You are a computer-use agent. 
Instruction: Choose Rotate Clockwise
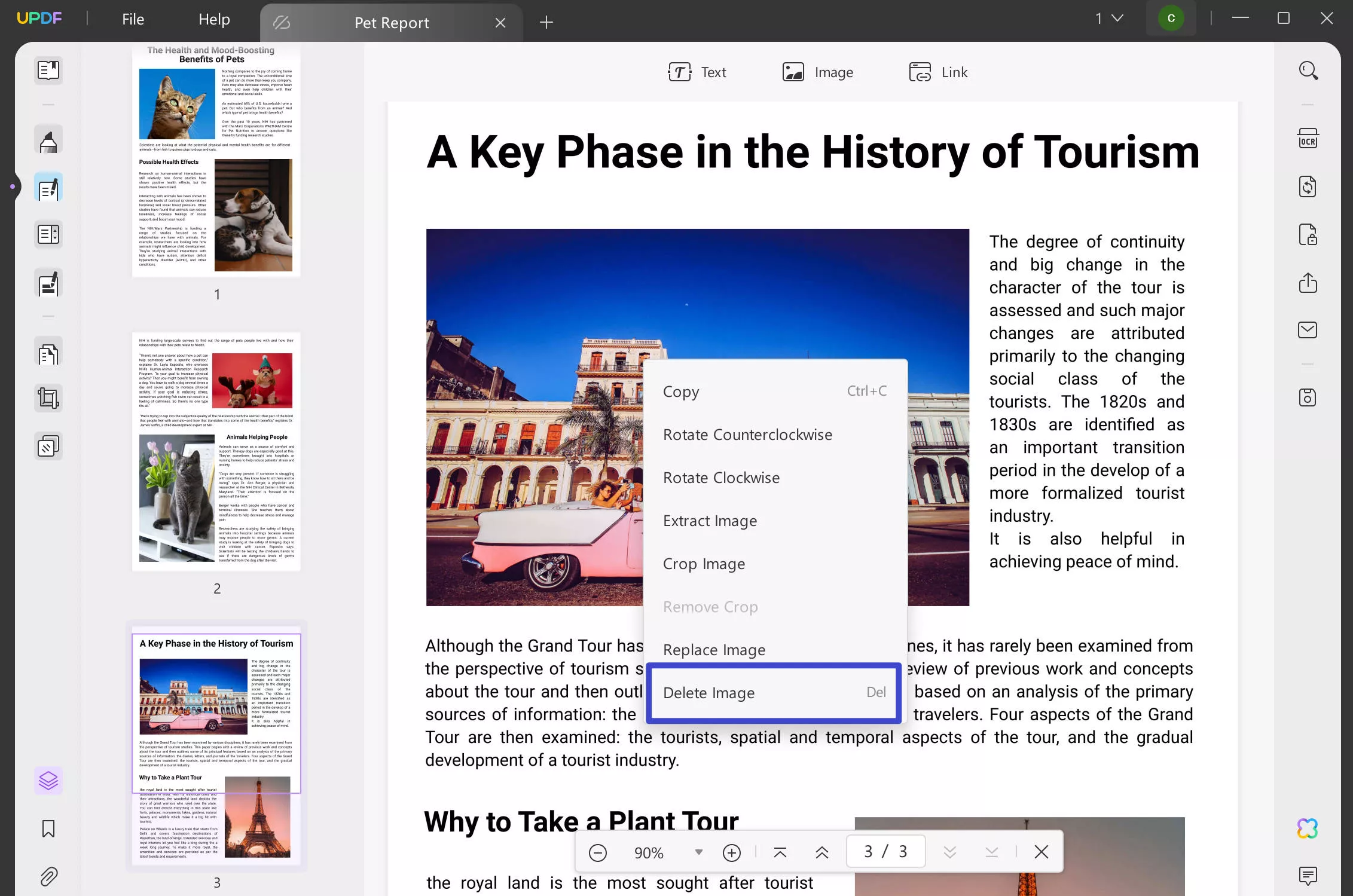[775, 478]
